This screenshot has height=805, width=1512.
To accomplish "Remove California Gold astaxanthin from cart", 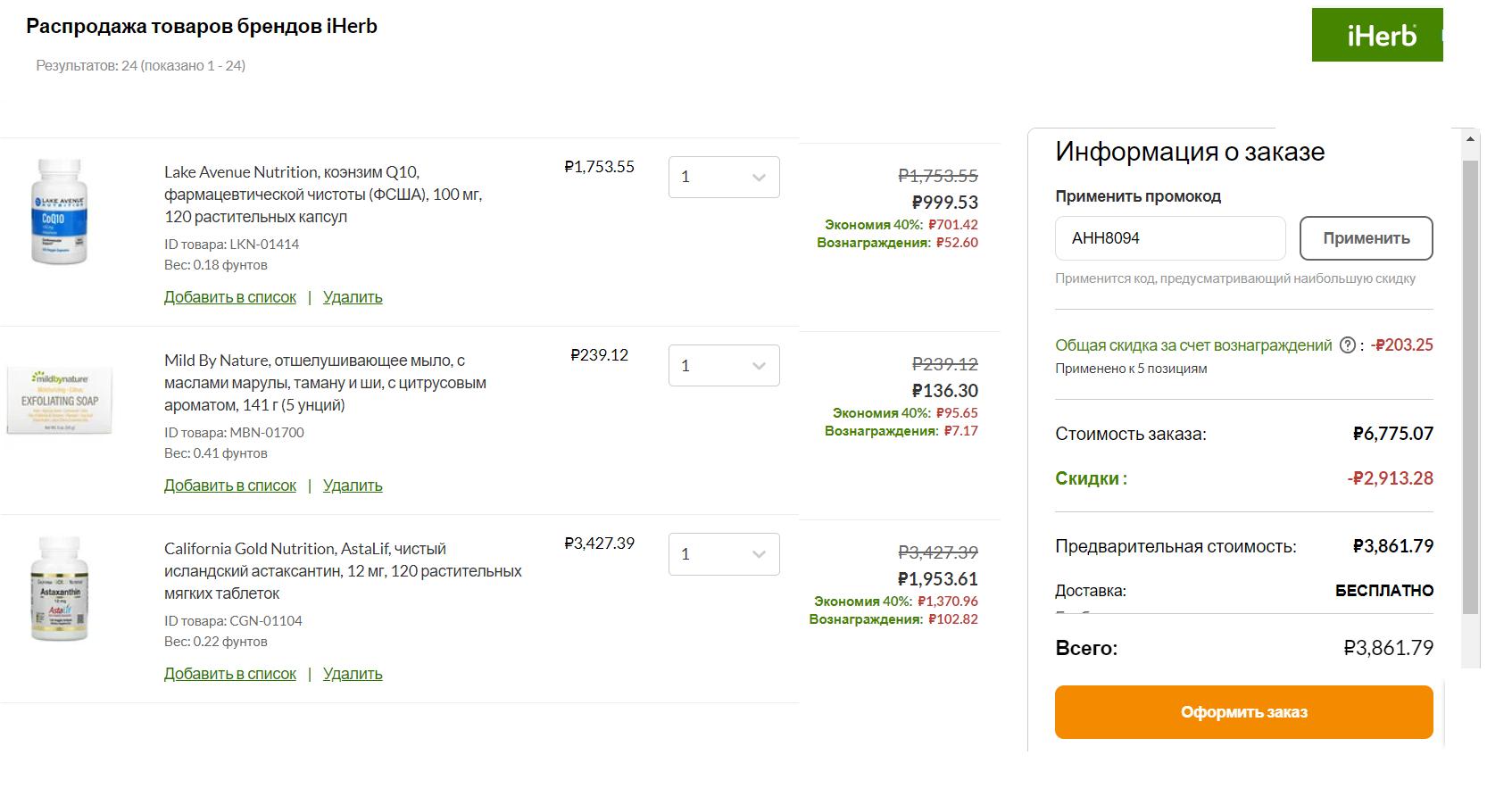I will (x=353, y=674).
